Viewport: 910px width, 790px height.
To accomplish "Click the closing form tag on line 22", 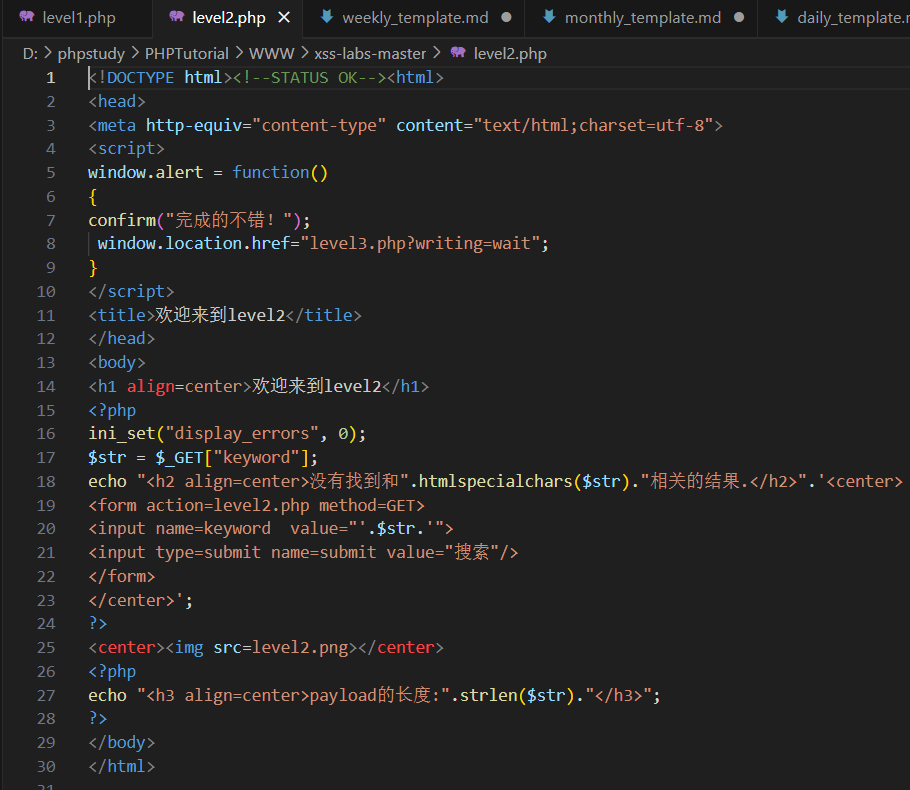I will (x=122, y=577).
